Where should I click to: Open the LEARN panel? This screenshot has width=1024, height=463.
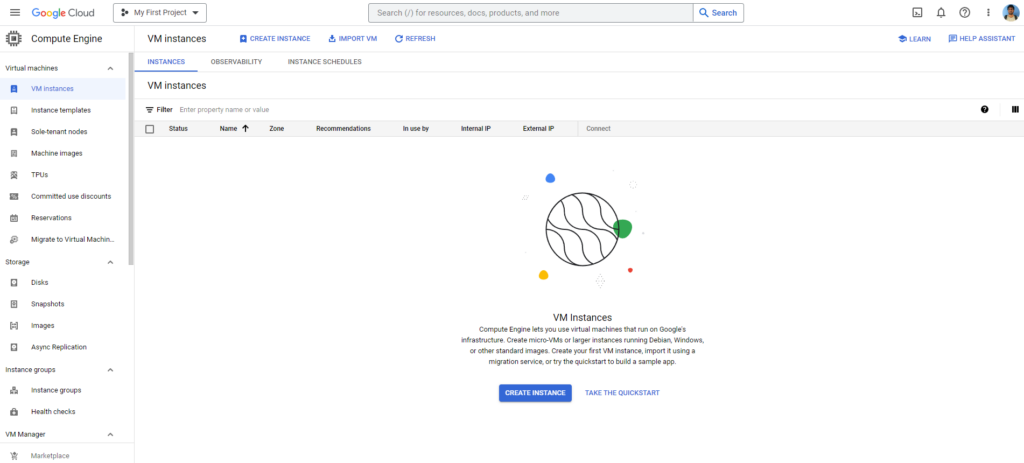[914, 39]
